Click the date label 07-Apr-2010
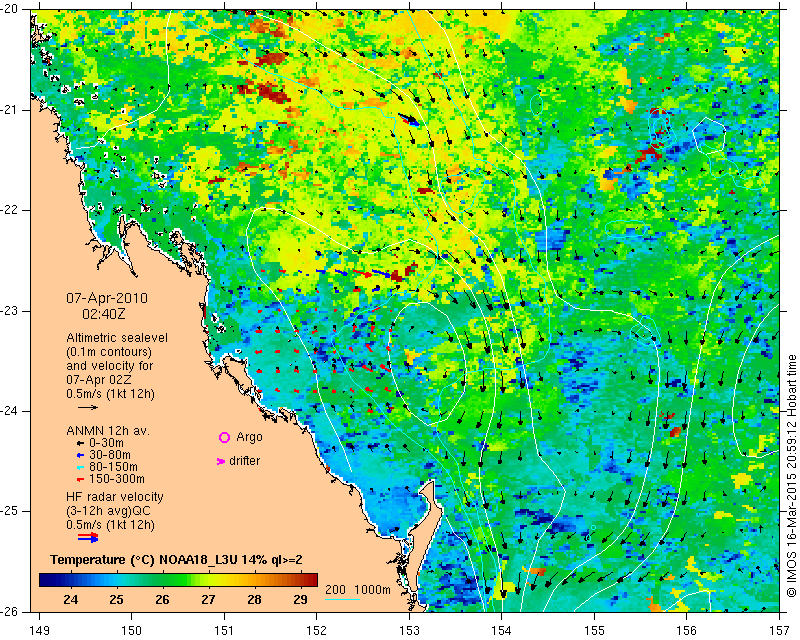This screenshot has width=800, height=640. (107, 298)
